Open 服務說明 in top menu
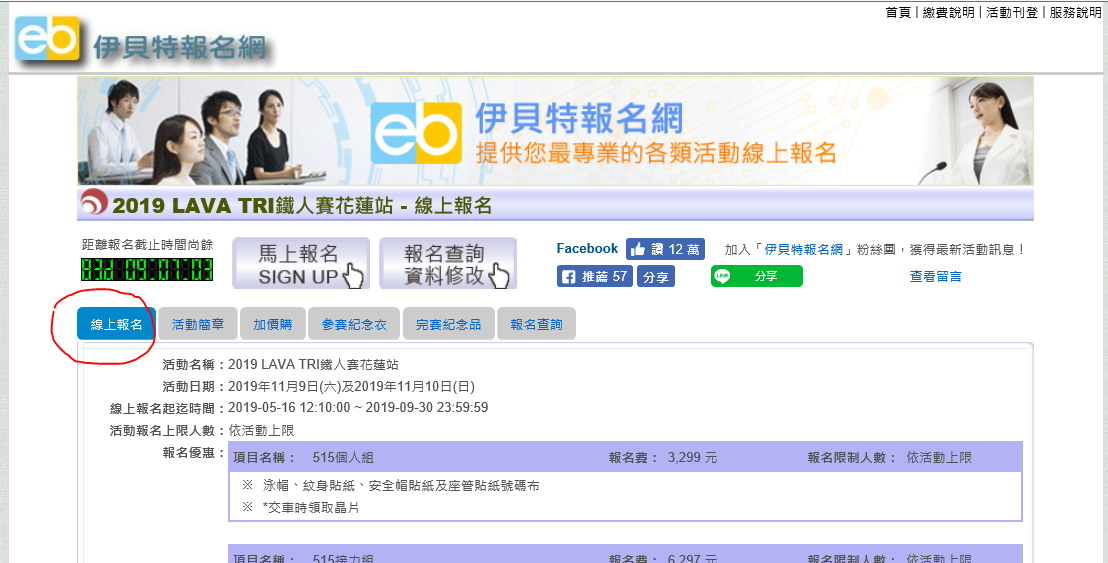This screenshot has height=563, width=1108. pyautogui.click(x=1075, y=12)
